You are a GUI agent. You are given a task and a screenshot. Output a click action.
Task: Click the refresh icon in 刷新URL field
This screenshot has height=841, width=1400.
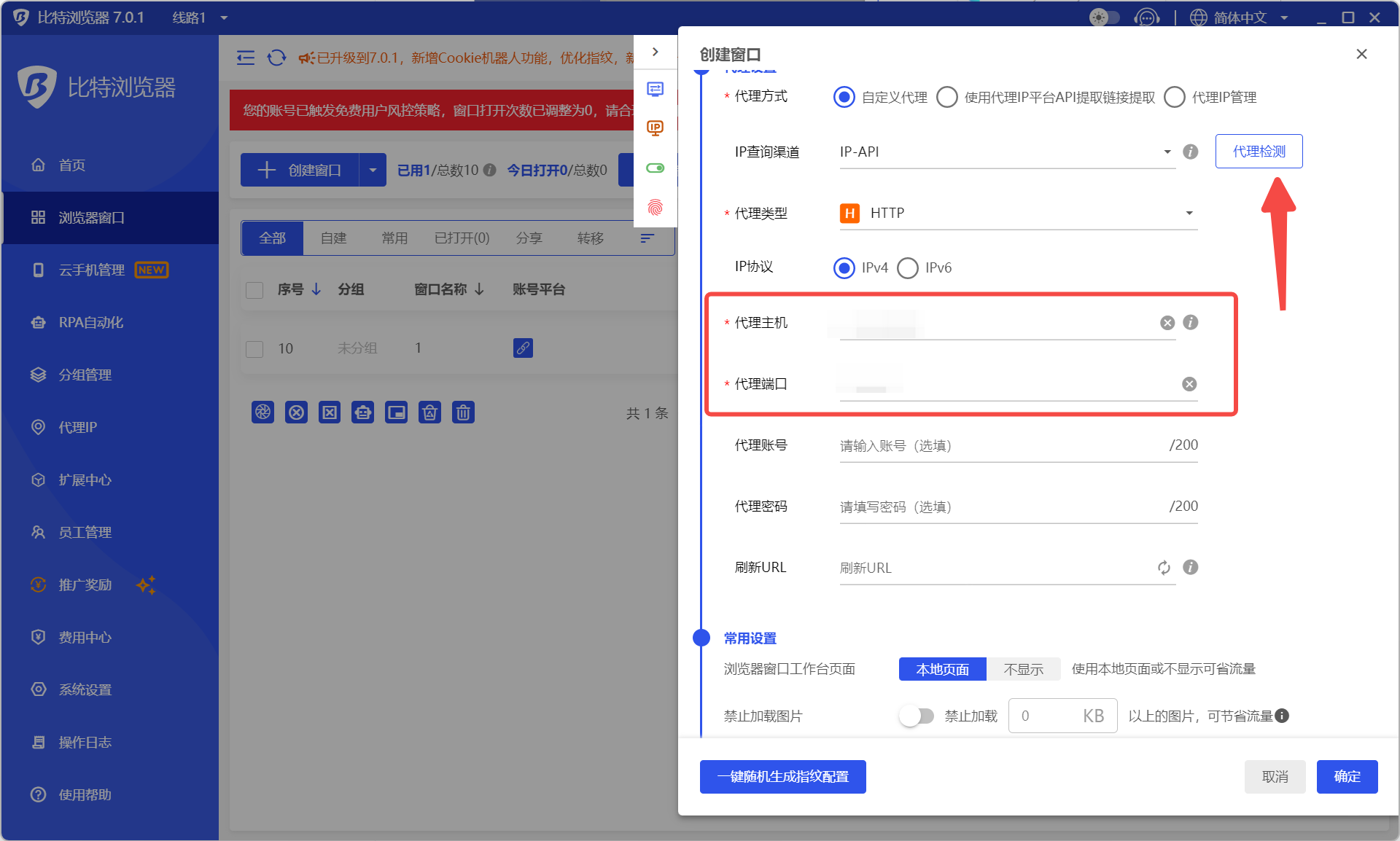(1164, 568)
